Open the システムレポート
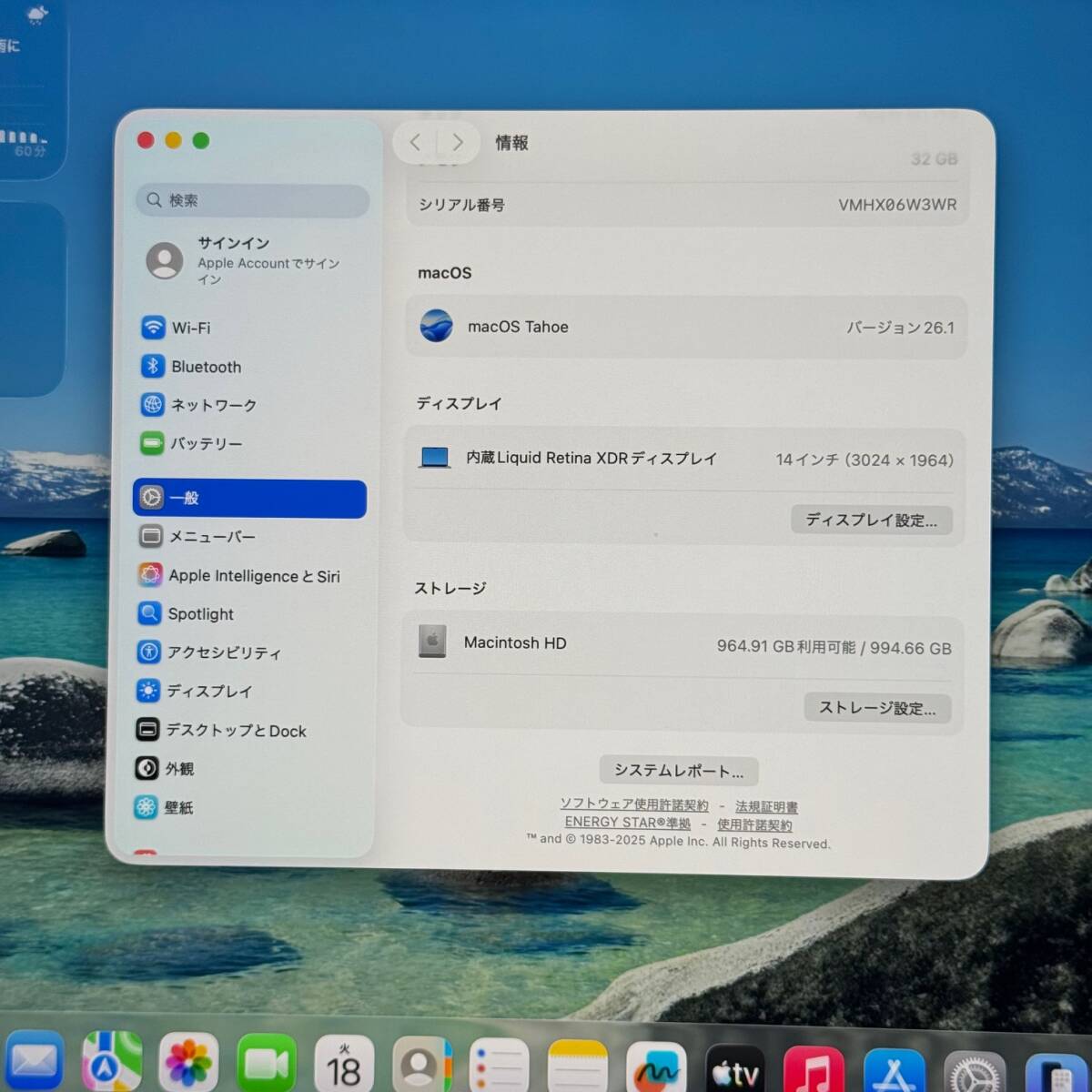The image size is (1092, 1092). point(678,770)
